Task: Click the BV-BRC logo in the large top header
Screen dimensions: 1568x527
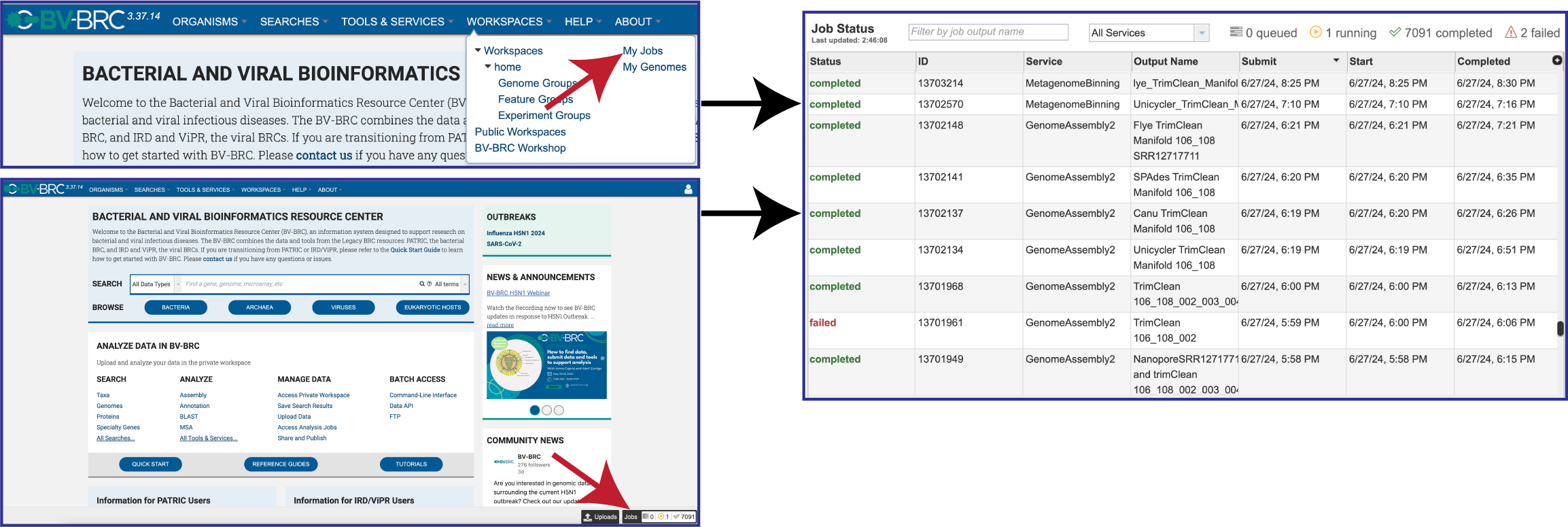Action: point(67,20)
